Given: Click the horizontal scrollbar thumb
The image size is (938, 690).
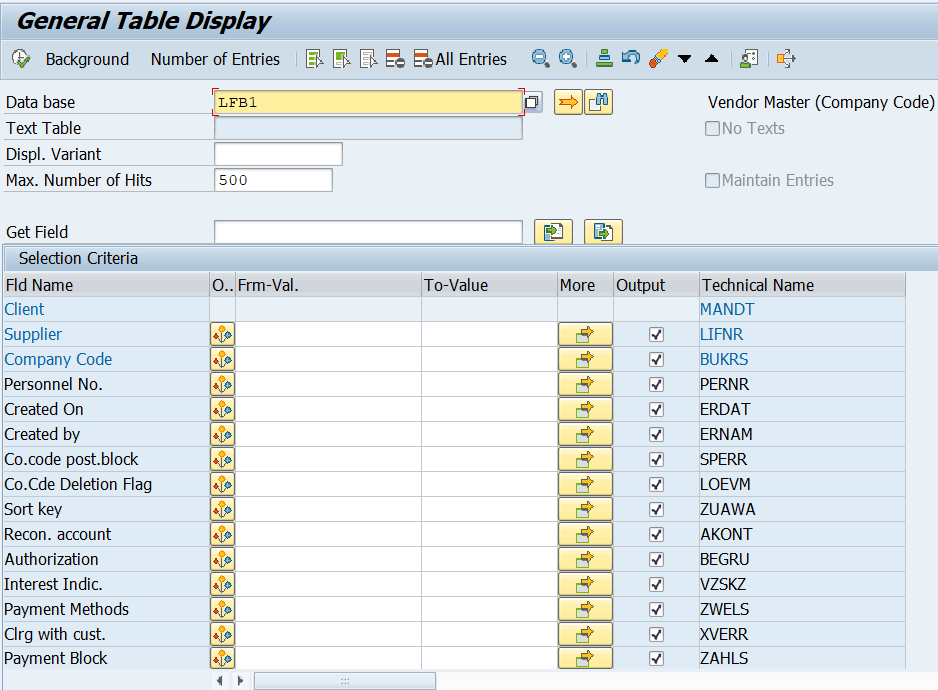Looking at the screenshot, I should pyautogui.click(x=345, y=681).
